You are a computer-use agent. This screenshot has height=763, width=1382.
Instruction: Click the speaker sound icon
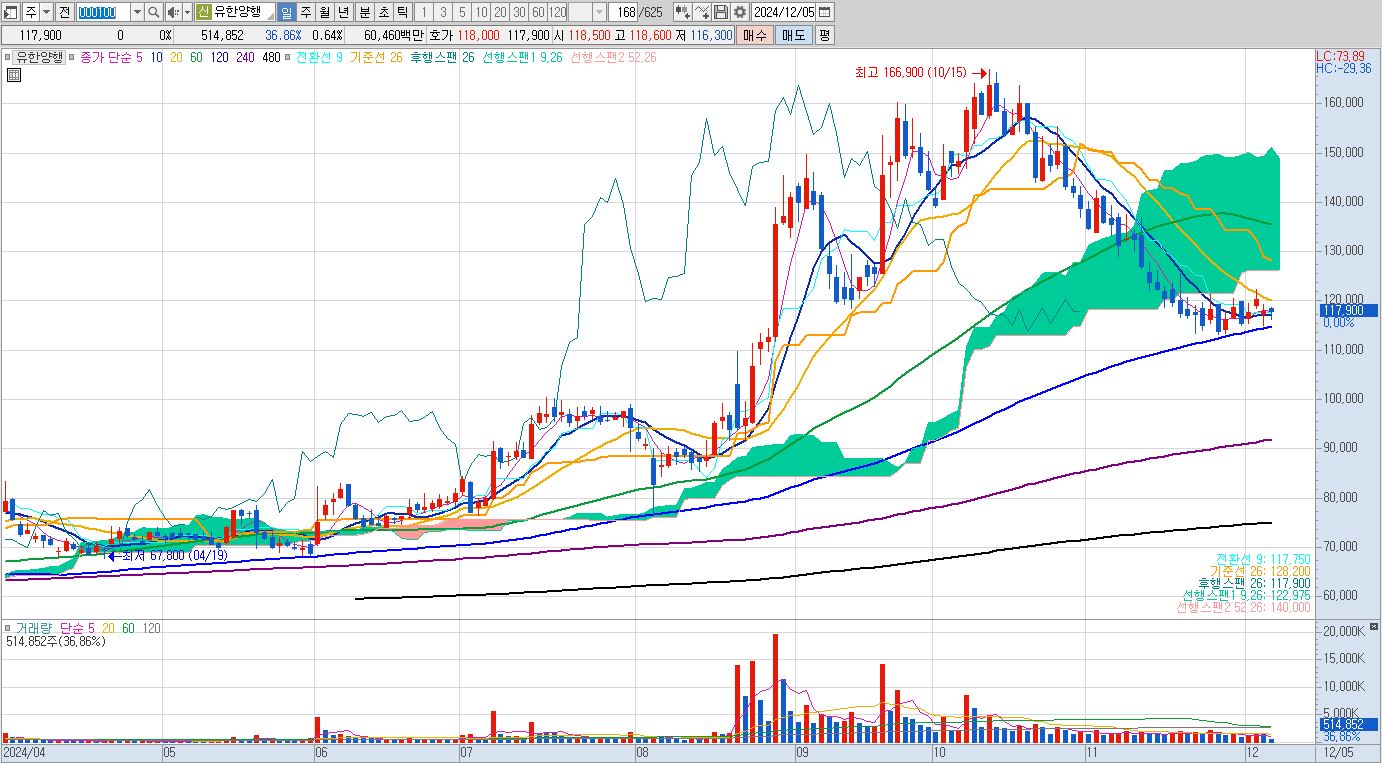click(x=172, y=12)
